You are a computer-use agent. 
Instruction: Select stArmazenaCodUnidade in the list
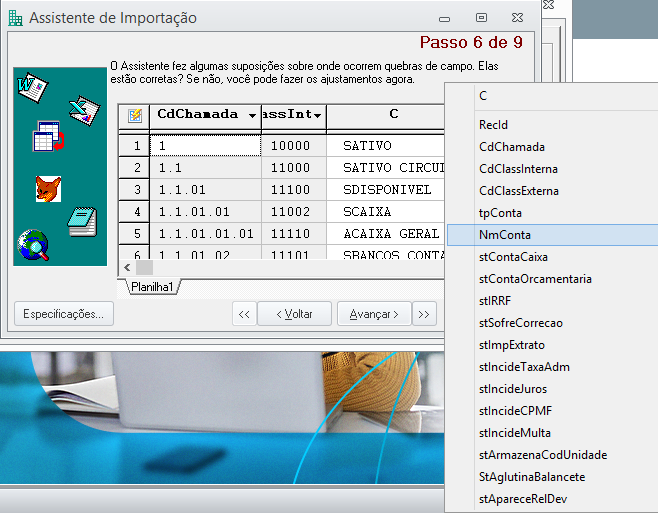tap(551, 455)
